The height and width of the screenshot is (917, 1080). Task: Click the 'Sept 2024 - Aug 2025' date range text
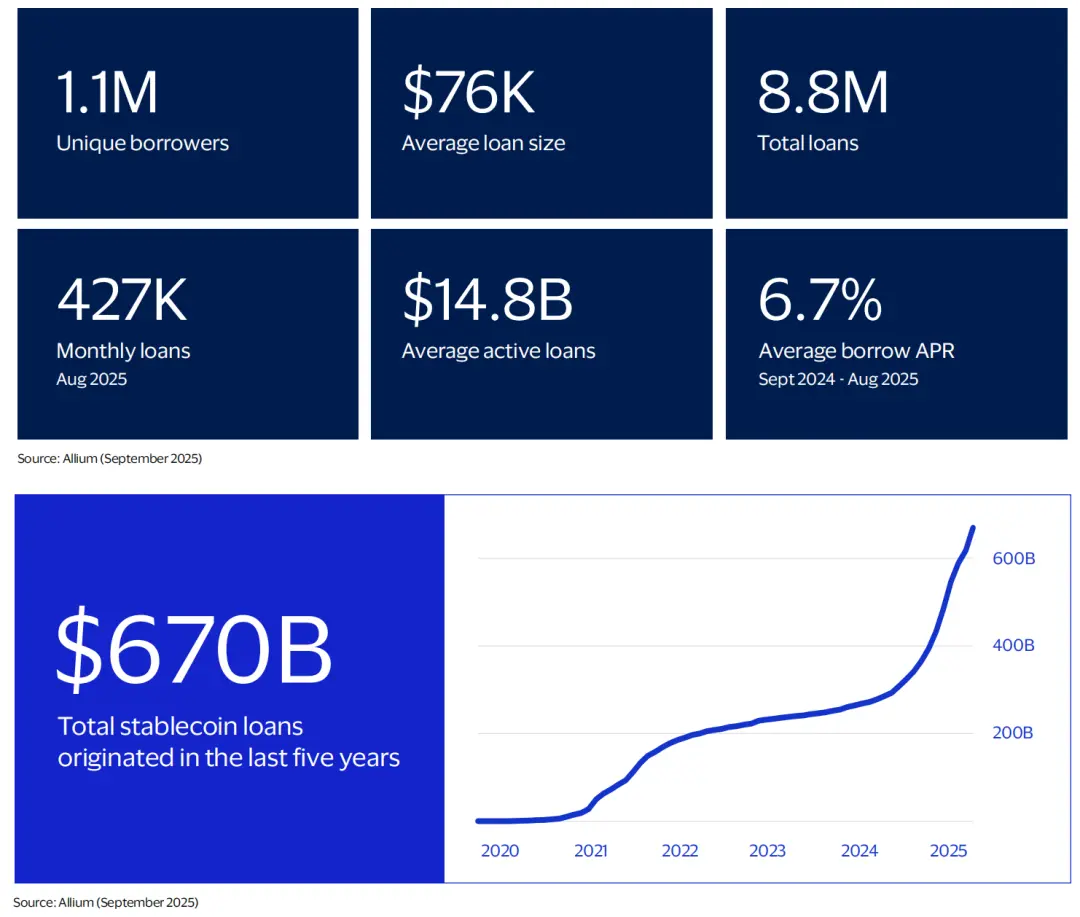coord(838,379)
